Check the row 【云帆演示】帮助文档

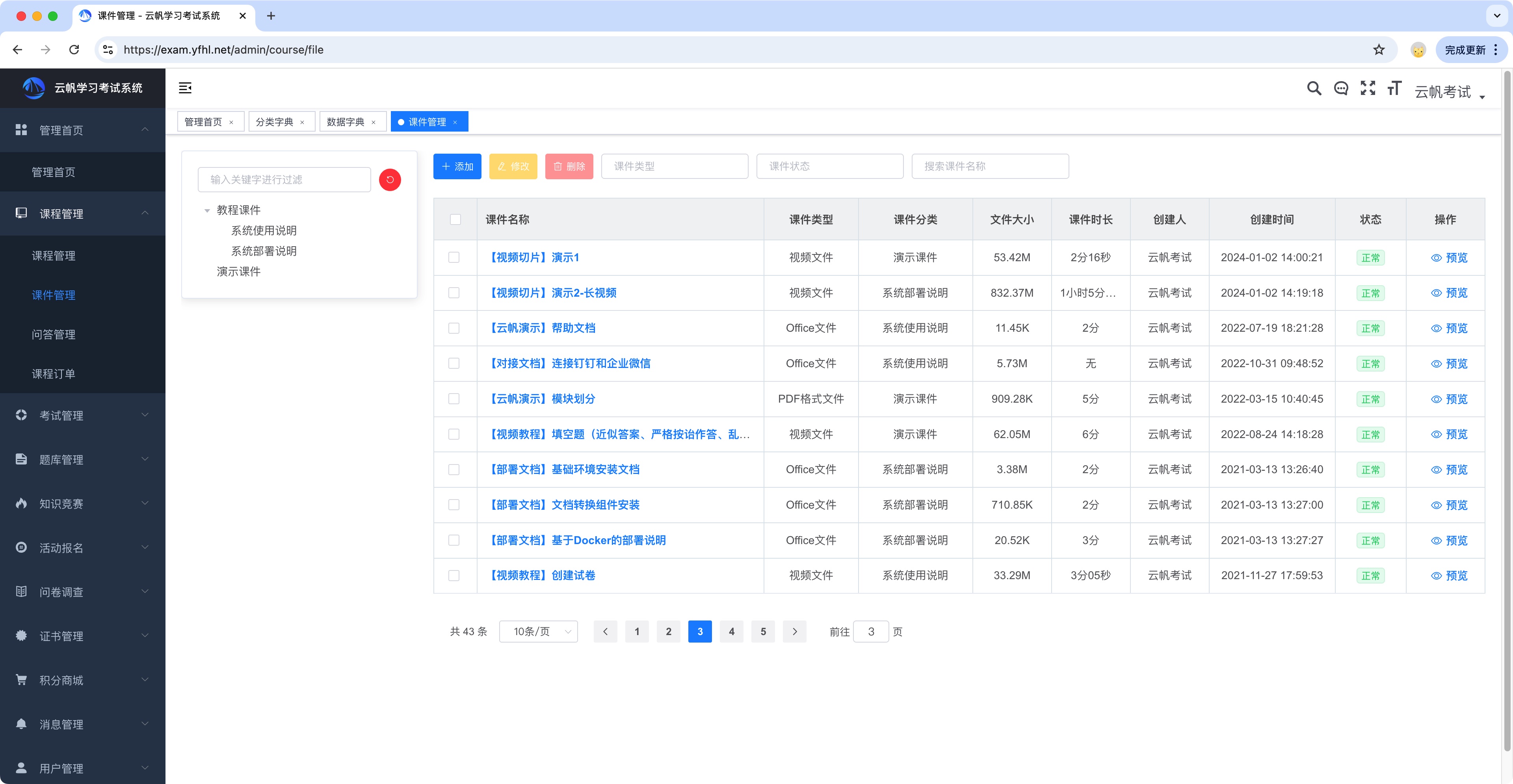click(x=454, y=328)
